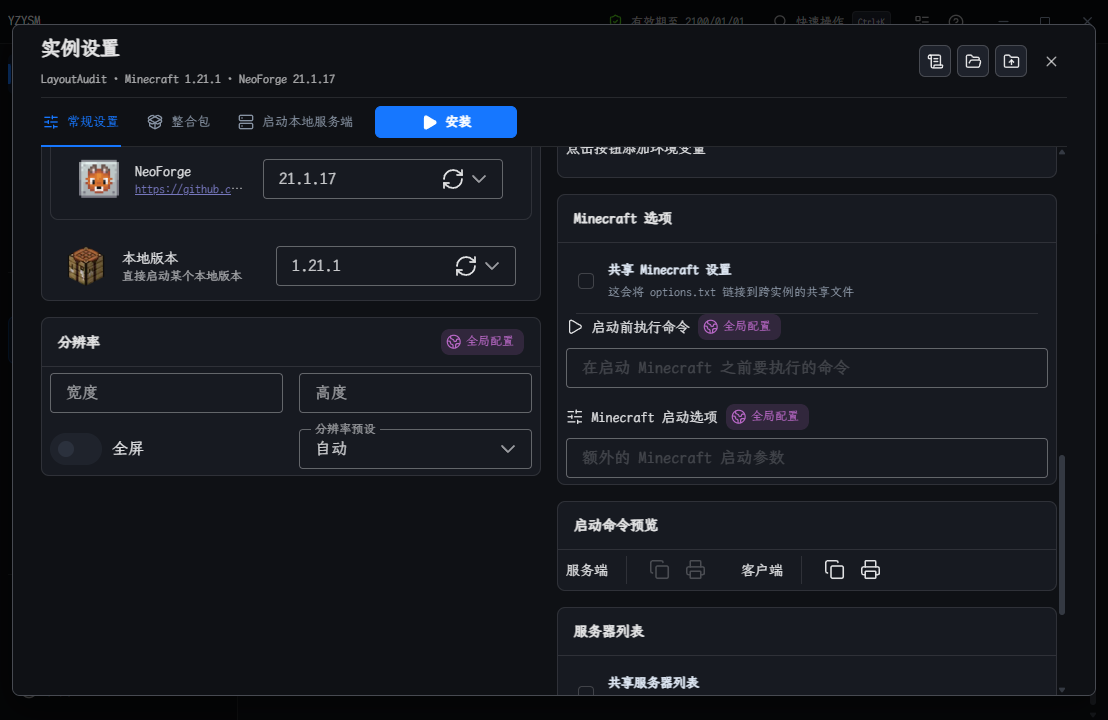Viewport: 1108px width, 720px height.
Task: Refresh the local version 1.21.1 list
Action: (466, 266)
